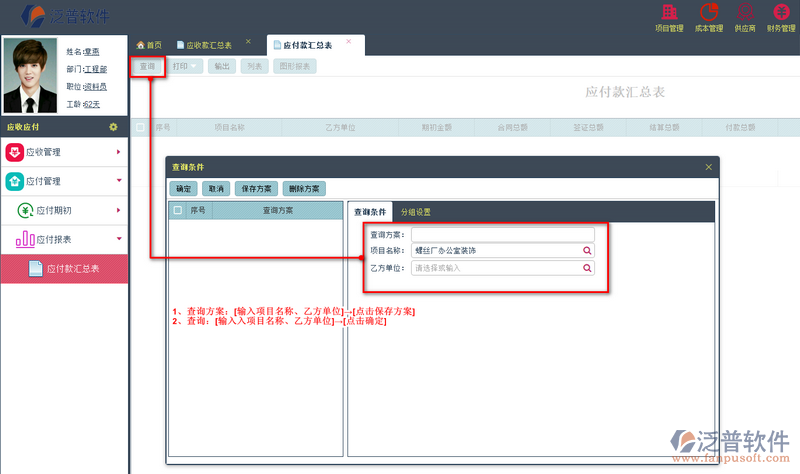The image size is (800, 474).
Task: Click the 删除方案 button
Action: [304, 189]
